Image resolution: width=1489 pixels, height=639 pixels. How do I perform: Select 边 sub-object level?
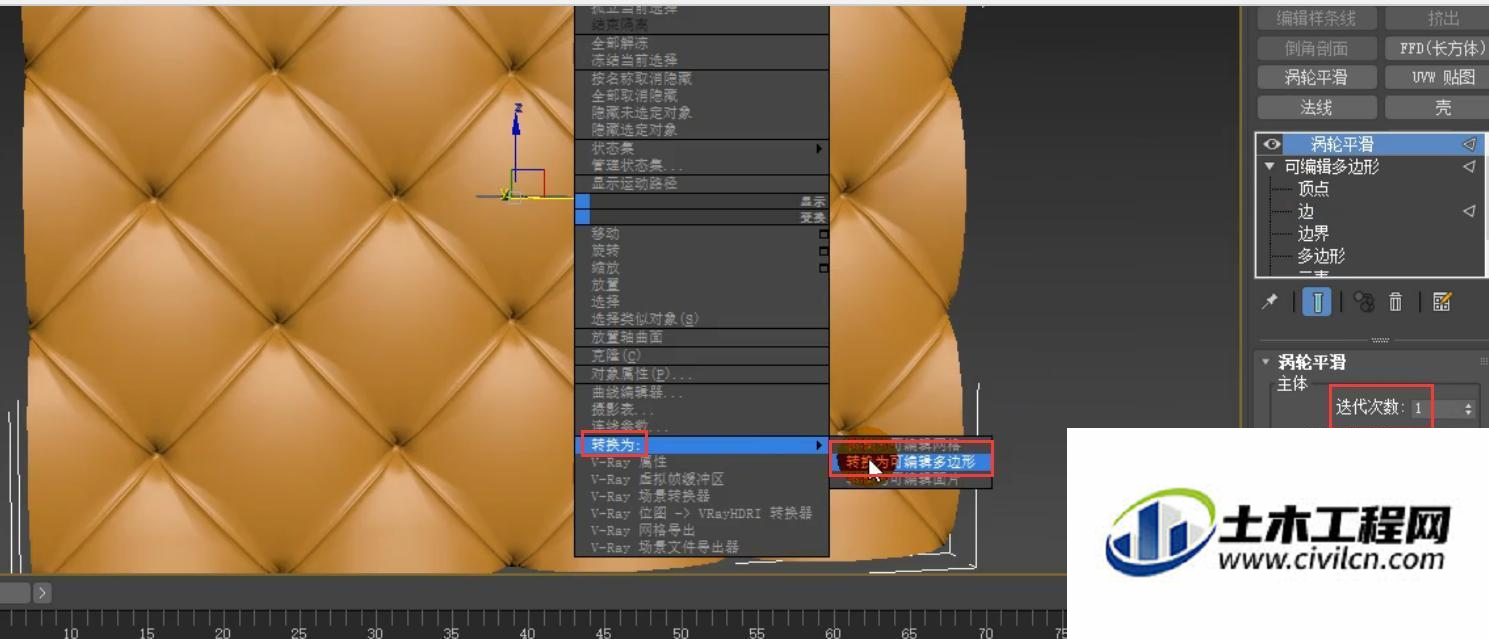click(x=1305, y=211)
